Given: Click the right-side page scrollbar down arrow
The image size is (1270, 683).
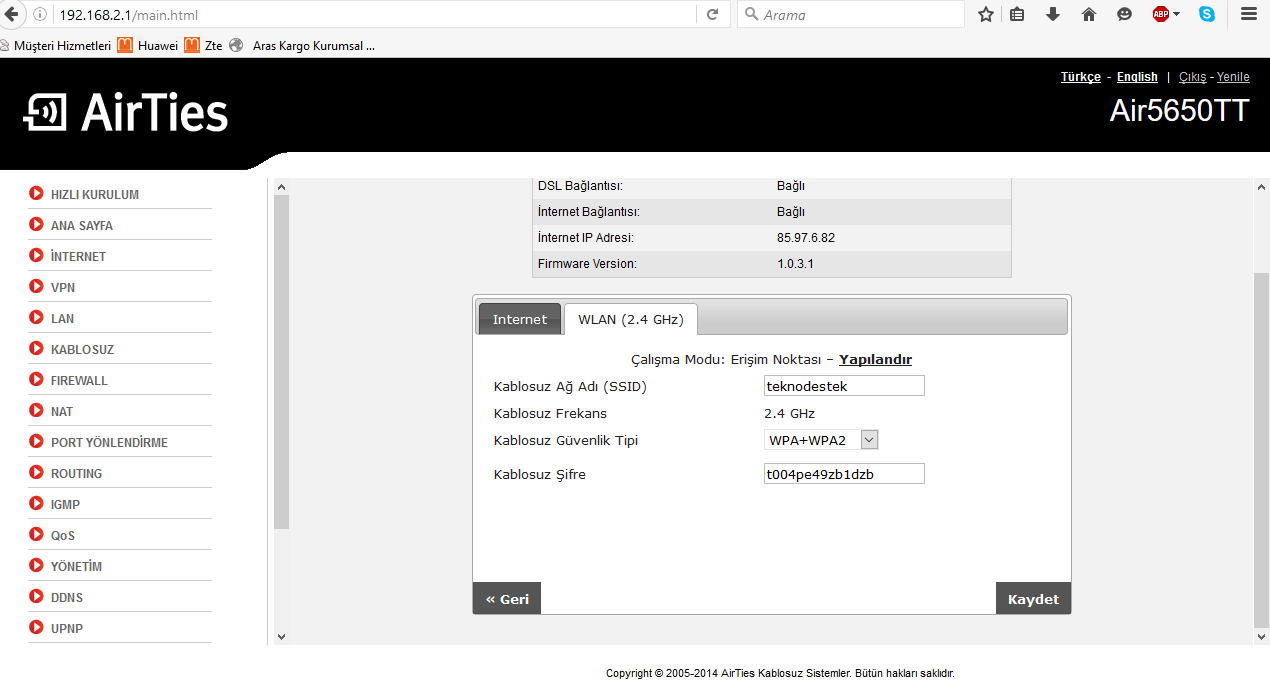Looking at the screenshot, I should 1261,636.
